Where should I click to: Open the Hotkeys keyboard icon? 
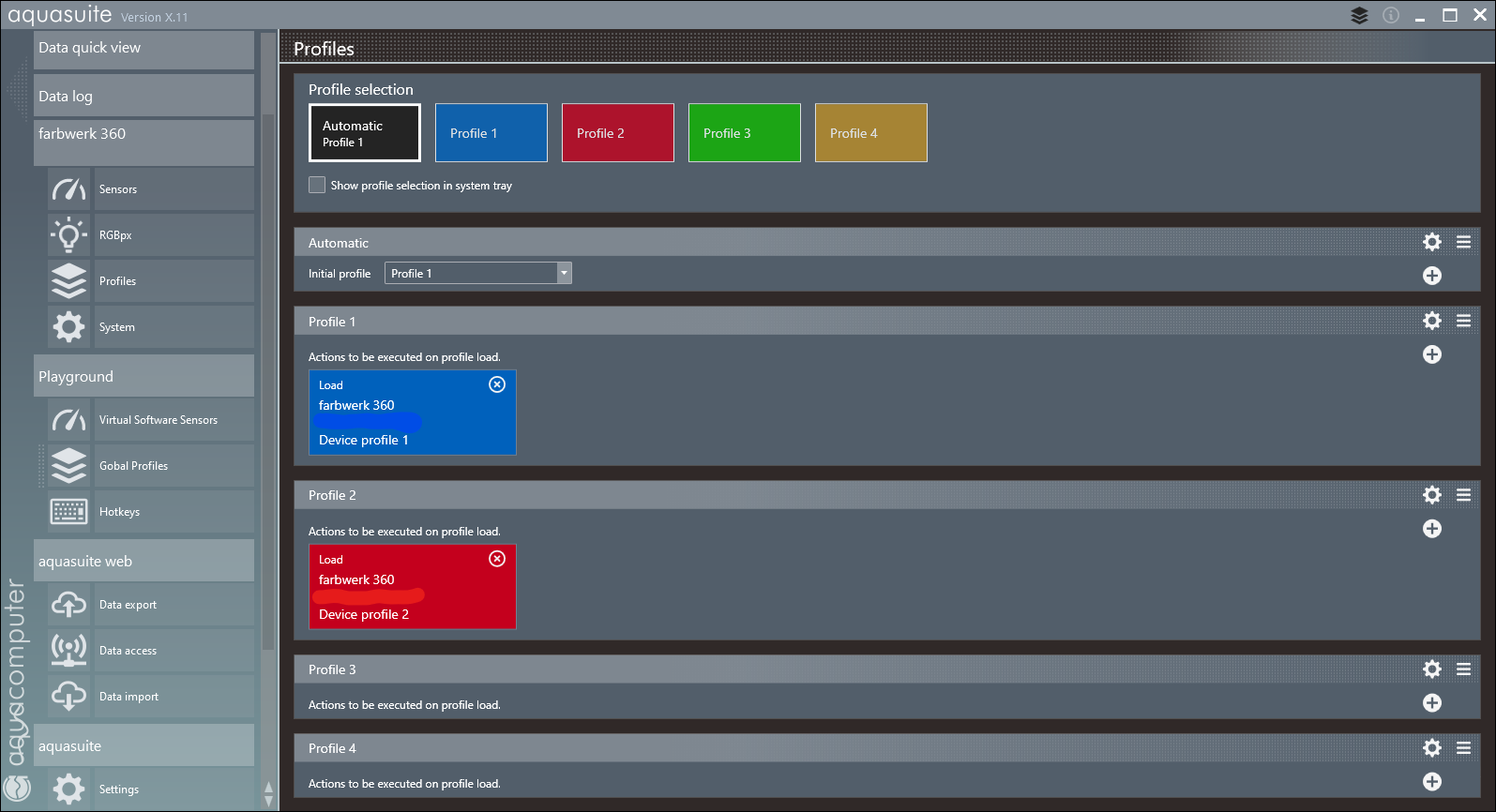[x=68, y=512]
